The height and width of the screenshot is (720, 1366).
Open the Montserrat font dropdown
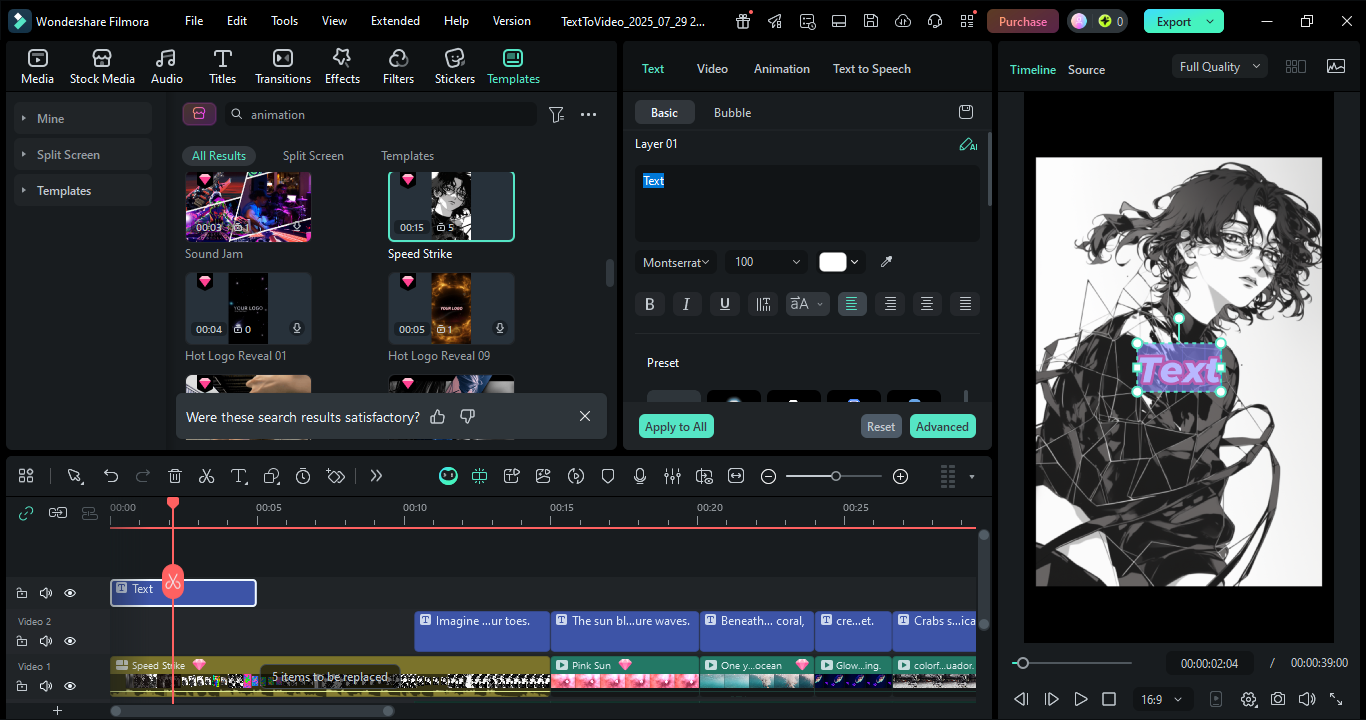tap(677, 262)
